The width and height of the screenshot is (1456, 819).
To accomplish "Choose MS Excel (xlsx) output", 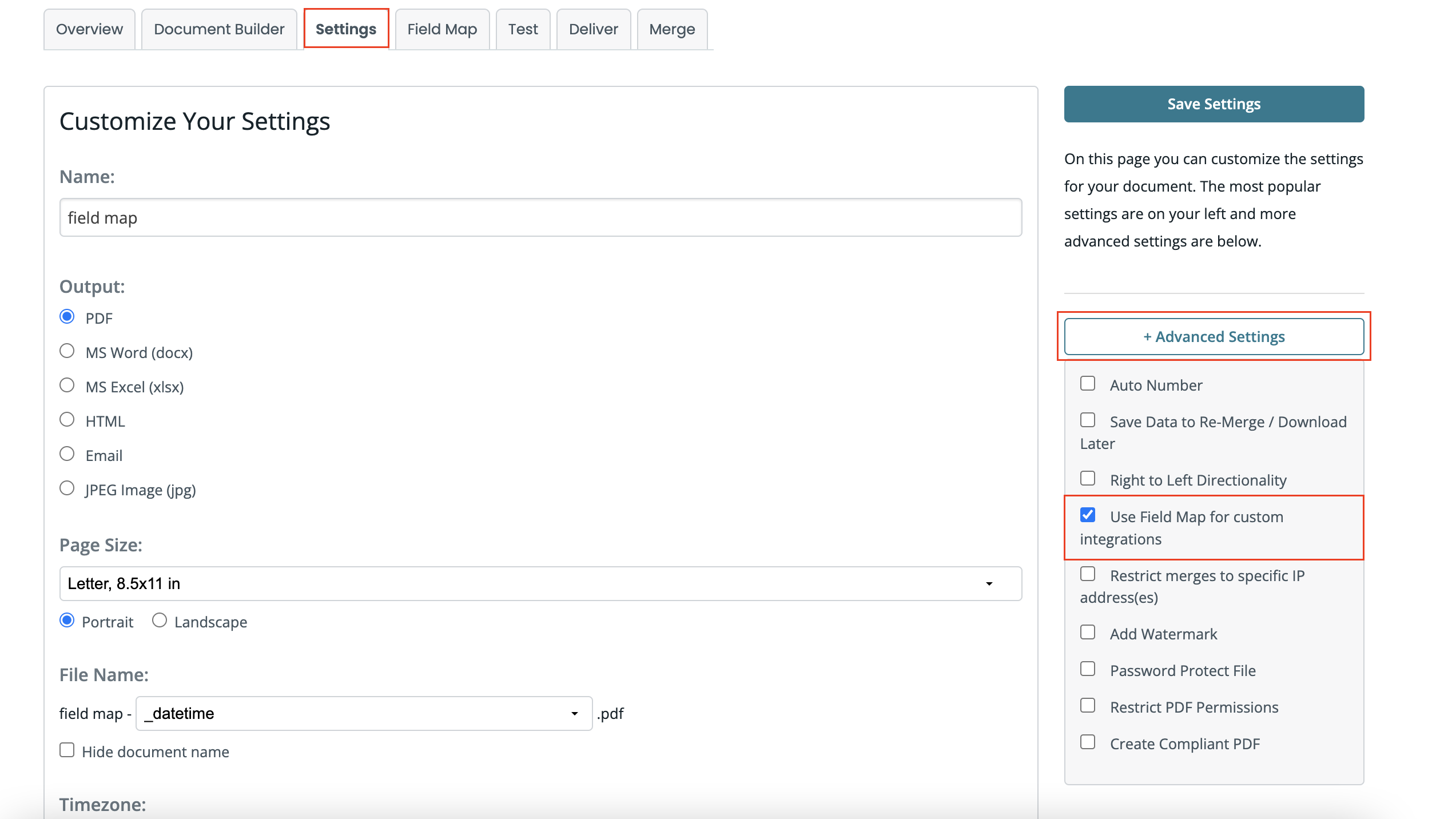I will coord(67,385).
